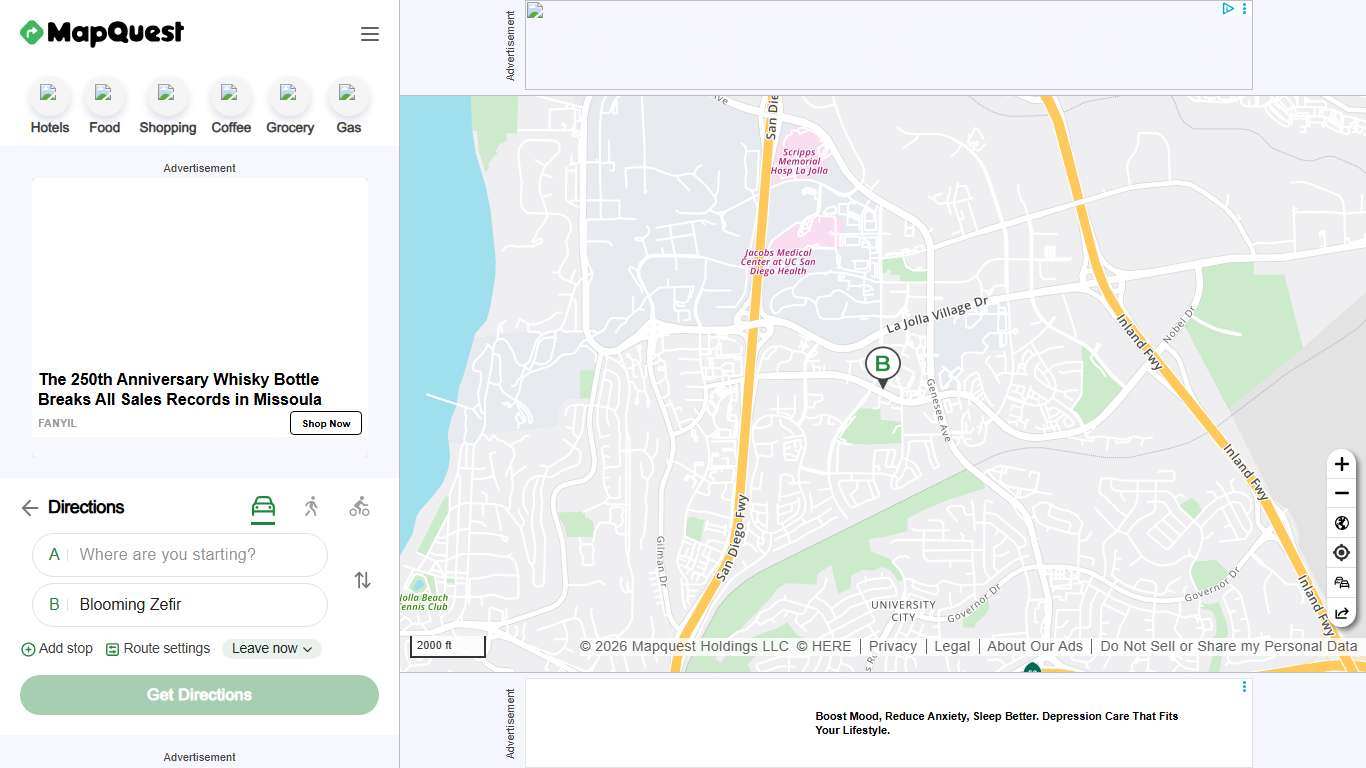
Task: Zoom in on the map
Action: tap(1342, 463)
